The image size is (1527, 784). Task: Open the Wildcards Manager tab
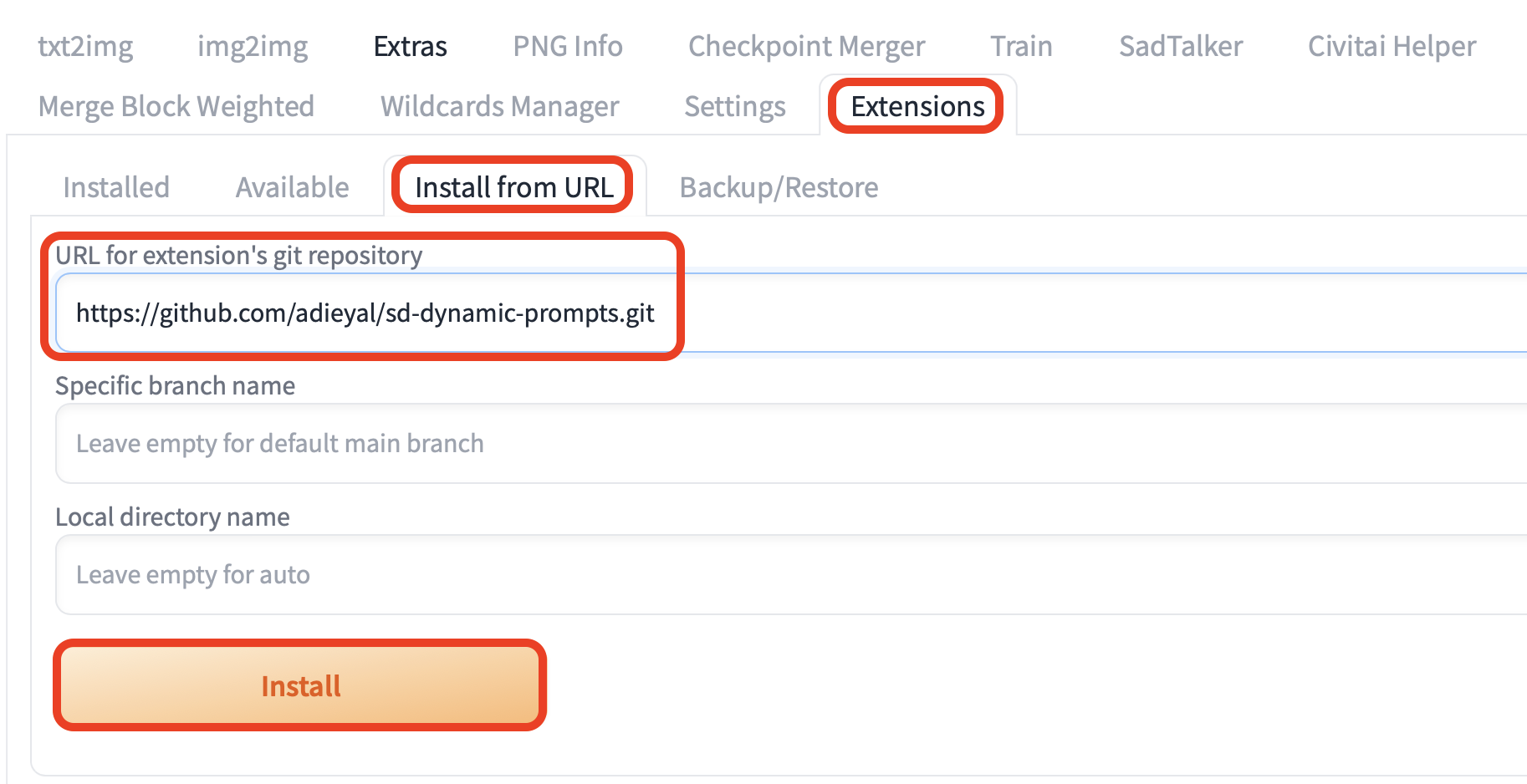tap(498, 106)
